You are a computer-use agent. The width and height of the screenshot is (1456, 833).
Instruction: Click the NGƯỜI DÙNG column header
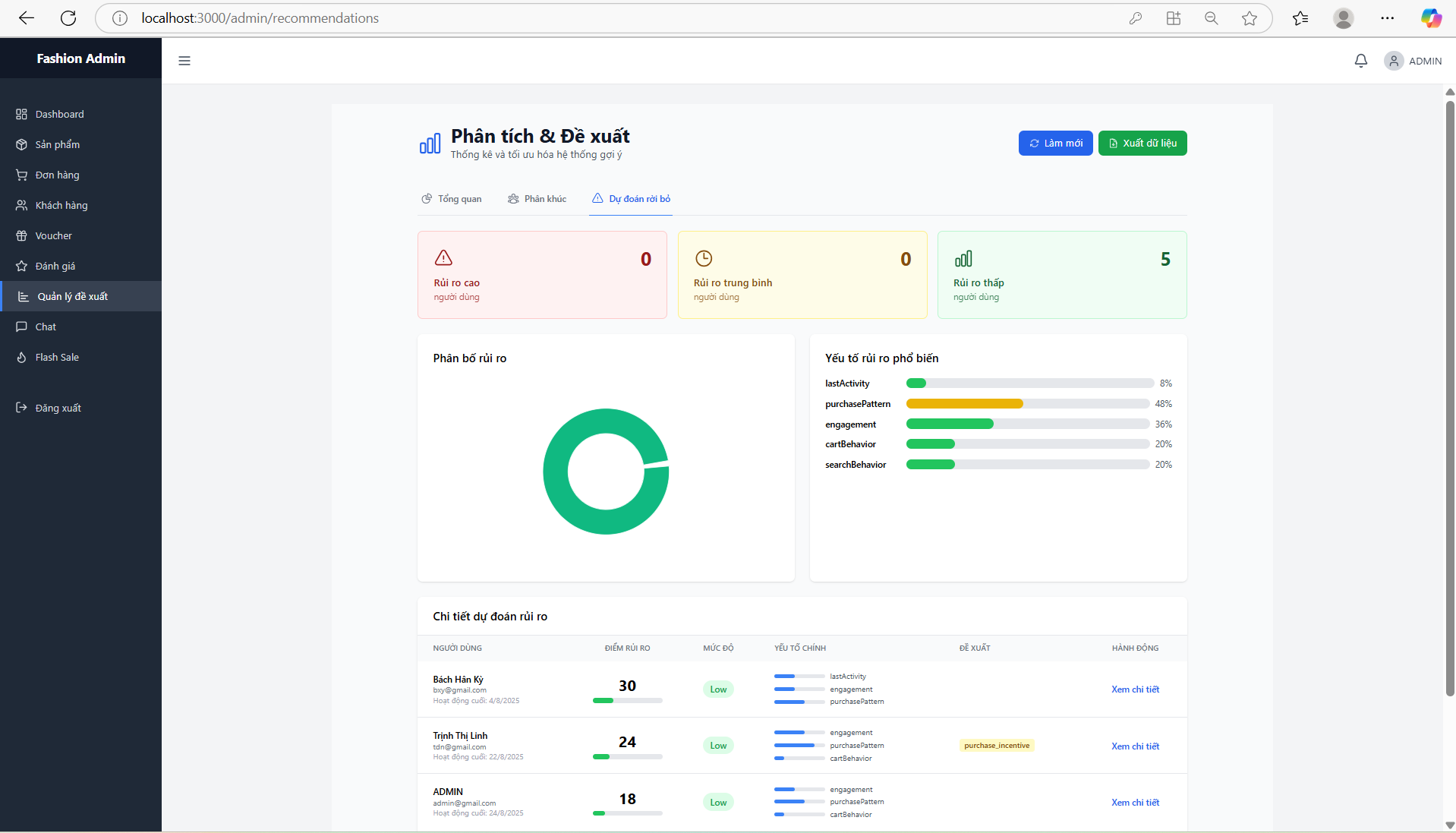457,648
